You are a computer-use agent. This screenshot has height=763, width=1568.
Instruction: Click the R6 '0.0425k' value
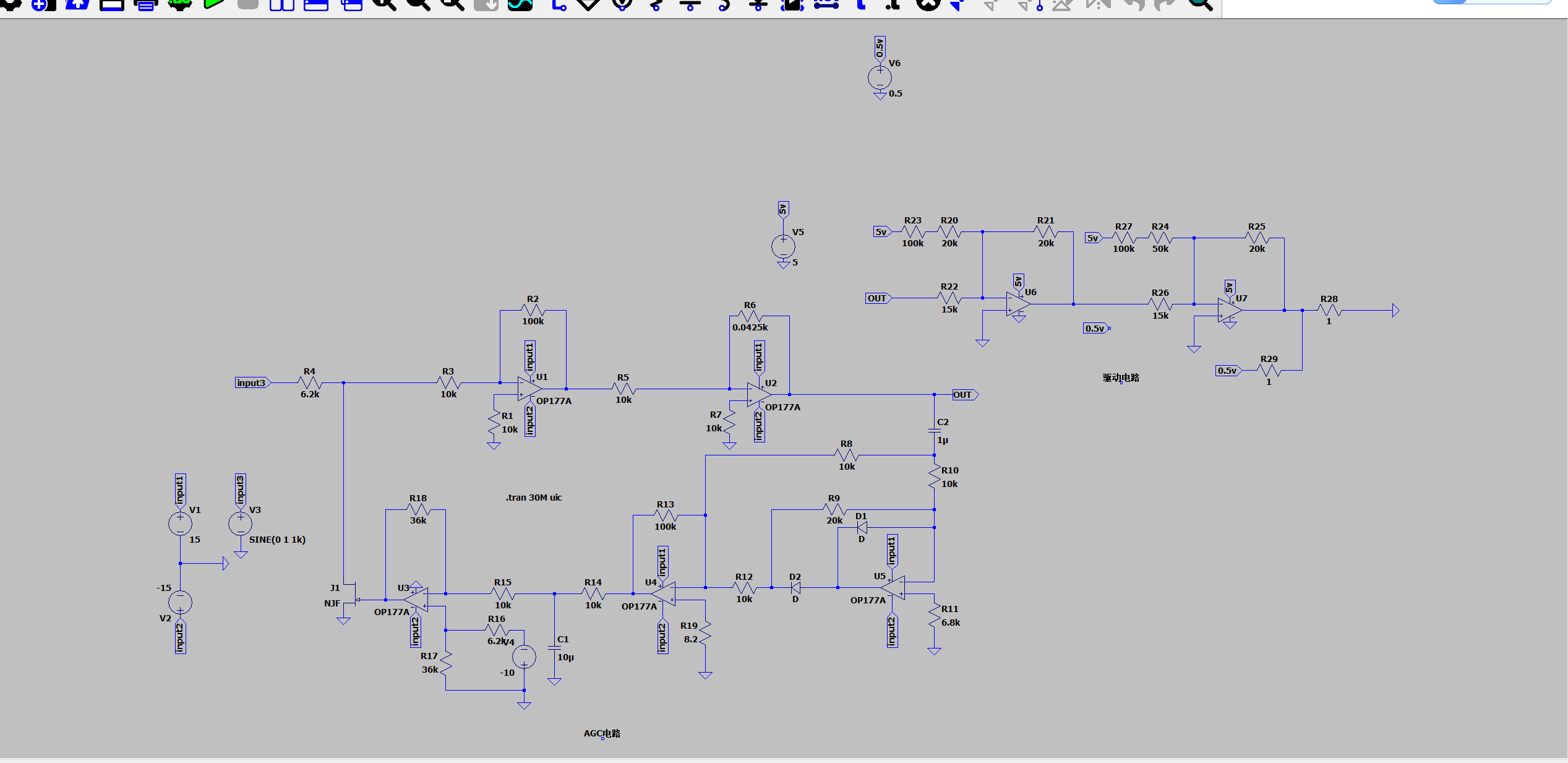coord(750,327)
